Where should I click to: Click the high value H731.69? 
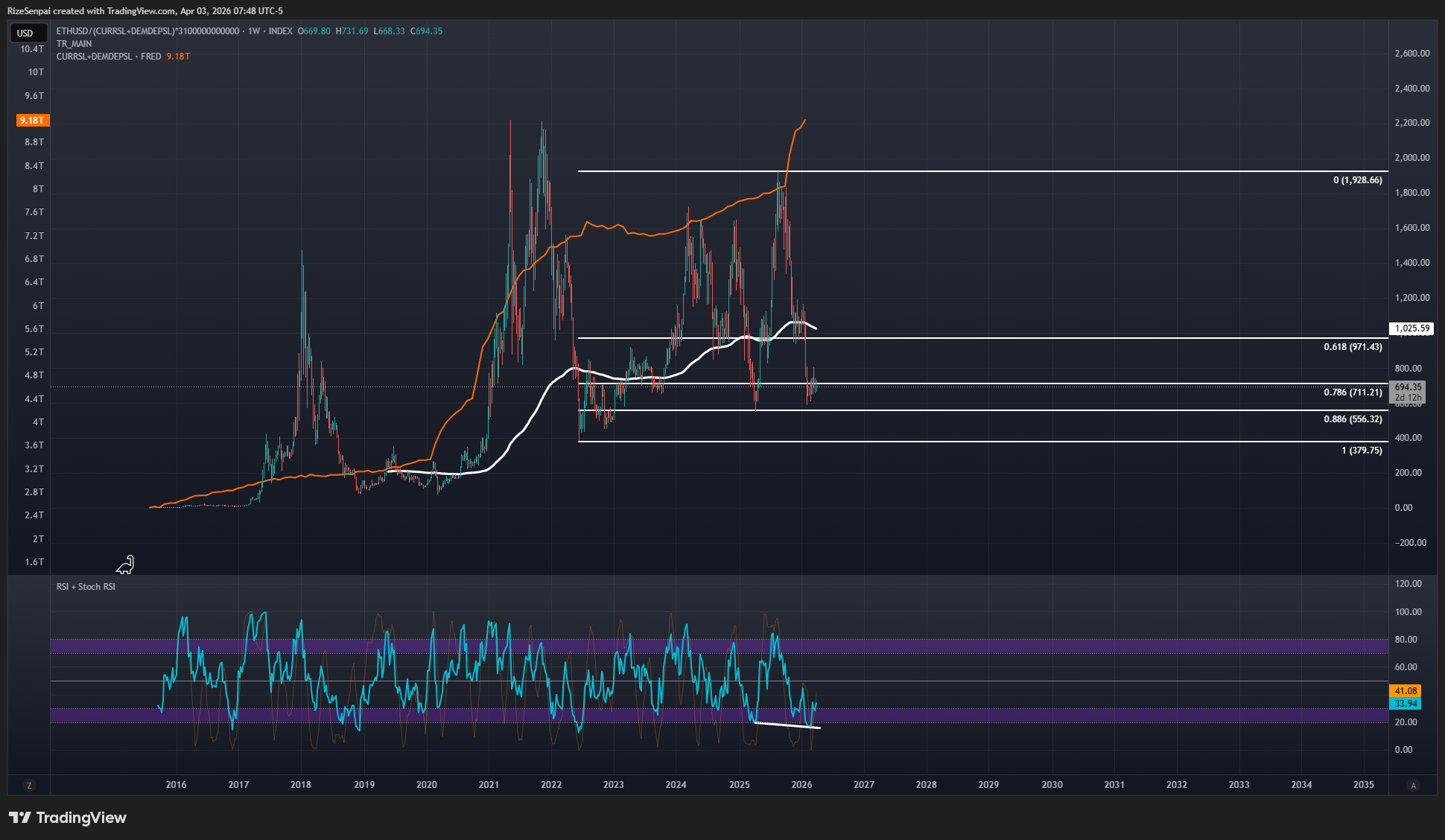(x=352, y=31)
